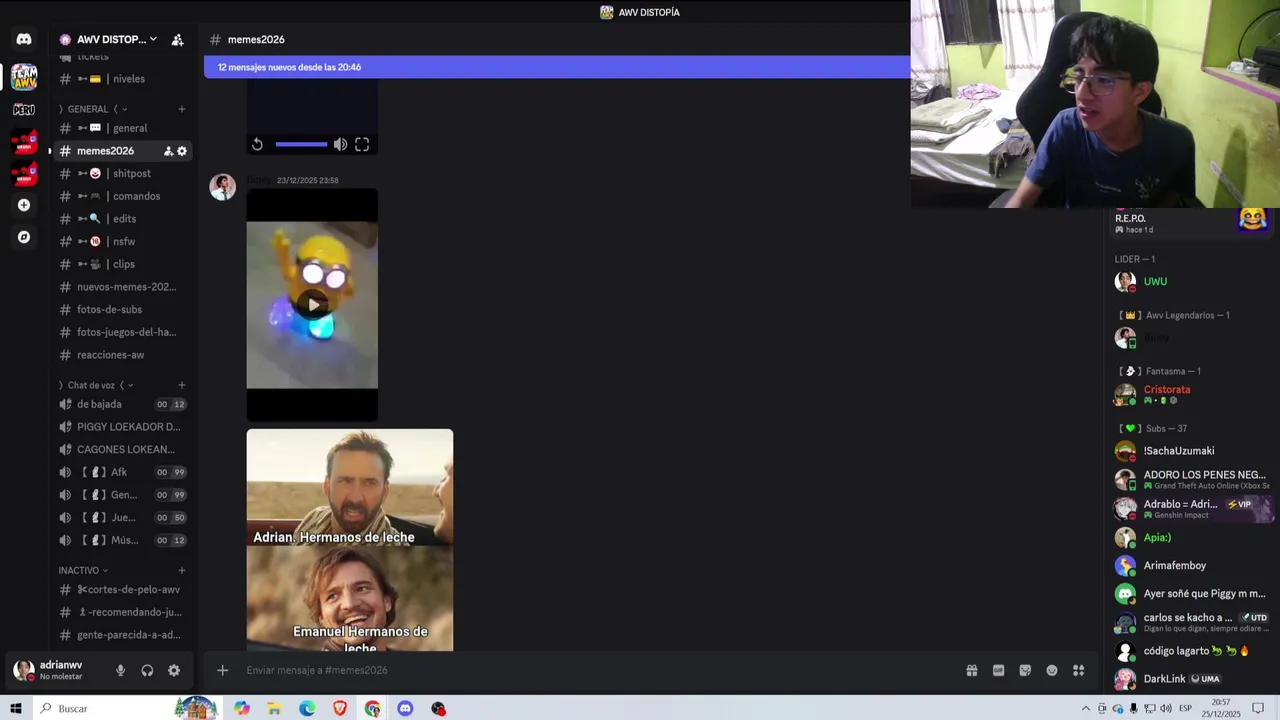Join the de bajada voice channel

tap(122, 404)
